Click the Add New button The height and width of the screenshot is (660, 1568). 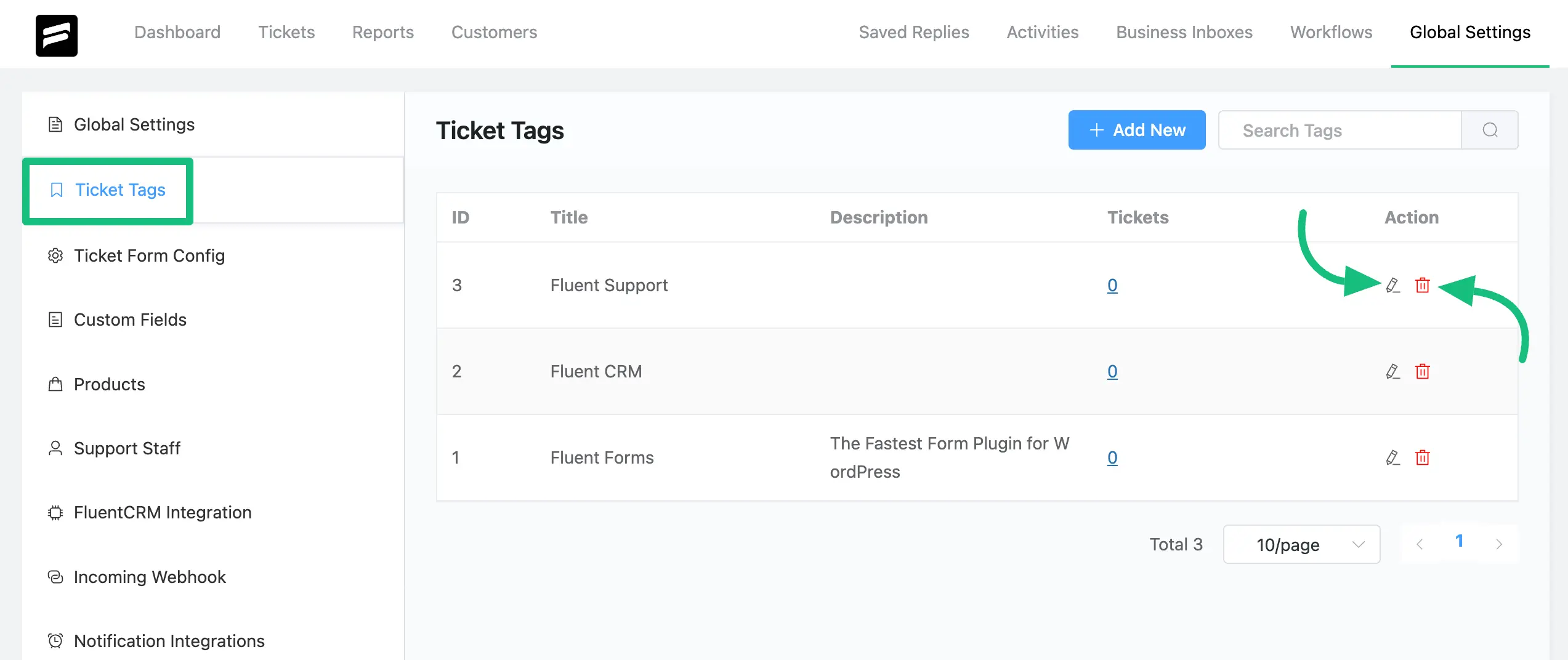[x=1137, y=130]
